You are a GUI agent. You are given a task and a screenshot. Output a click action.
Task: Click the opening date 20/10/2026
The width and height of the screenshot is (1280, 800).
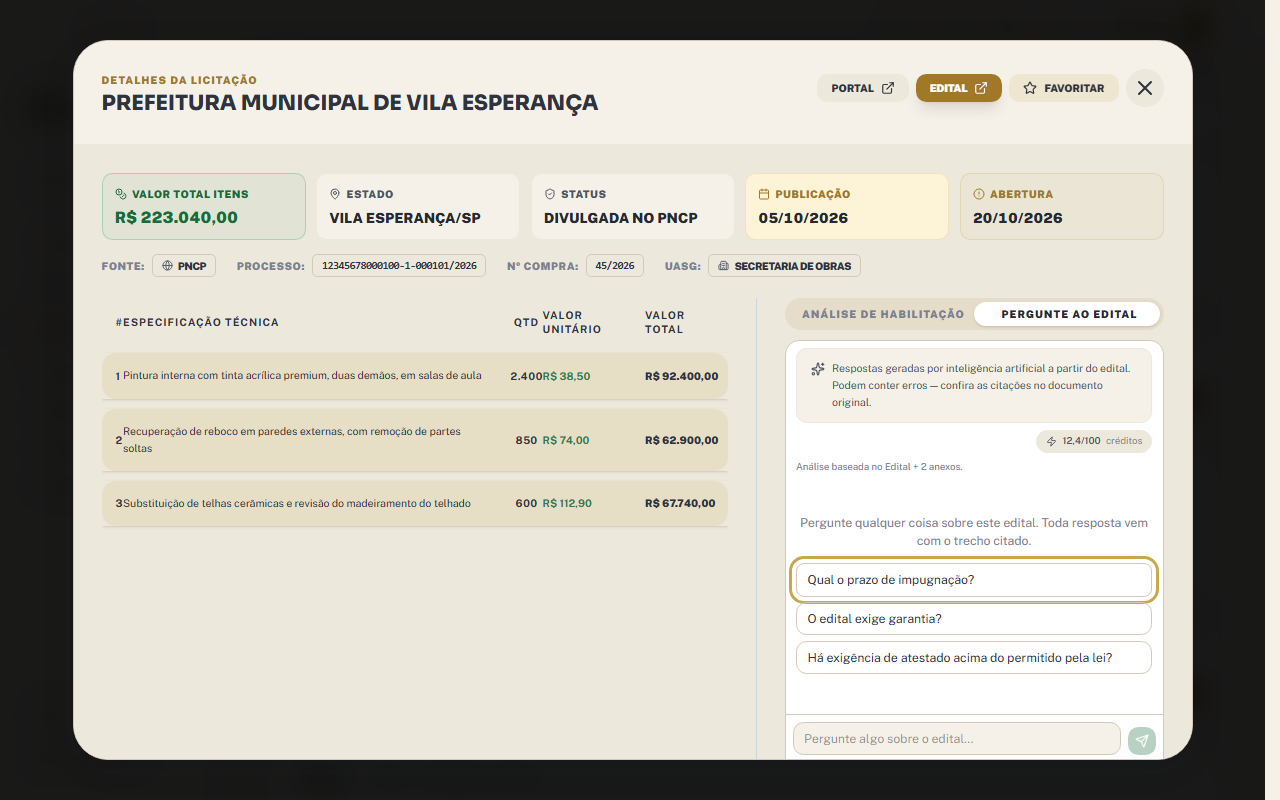pyautogui.click(x=1018, y=217)
